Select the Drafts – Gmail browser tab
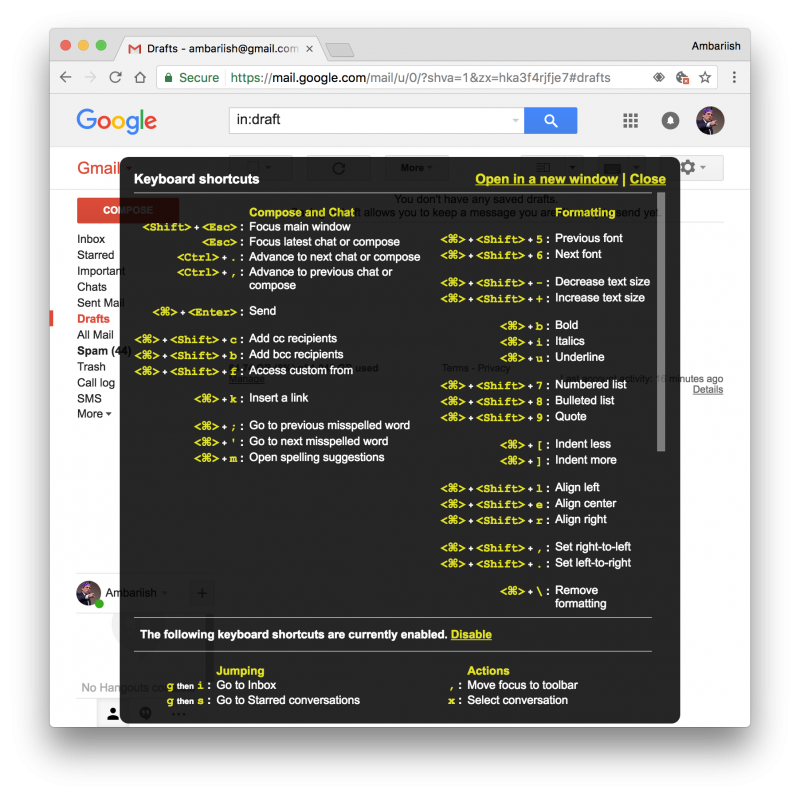 [220, 48]
